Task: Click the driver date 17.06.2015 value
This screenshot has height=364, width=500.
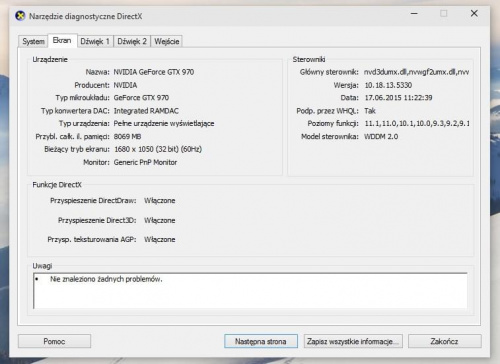Action: click(x=398, y=98)
